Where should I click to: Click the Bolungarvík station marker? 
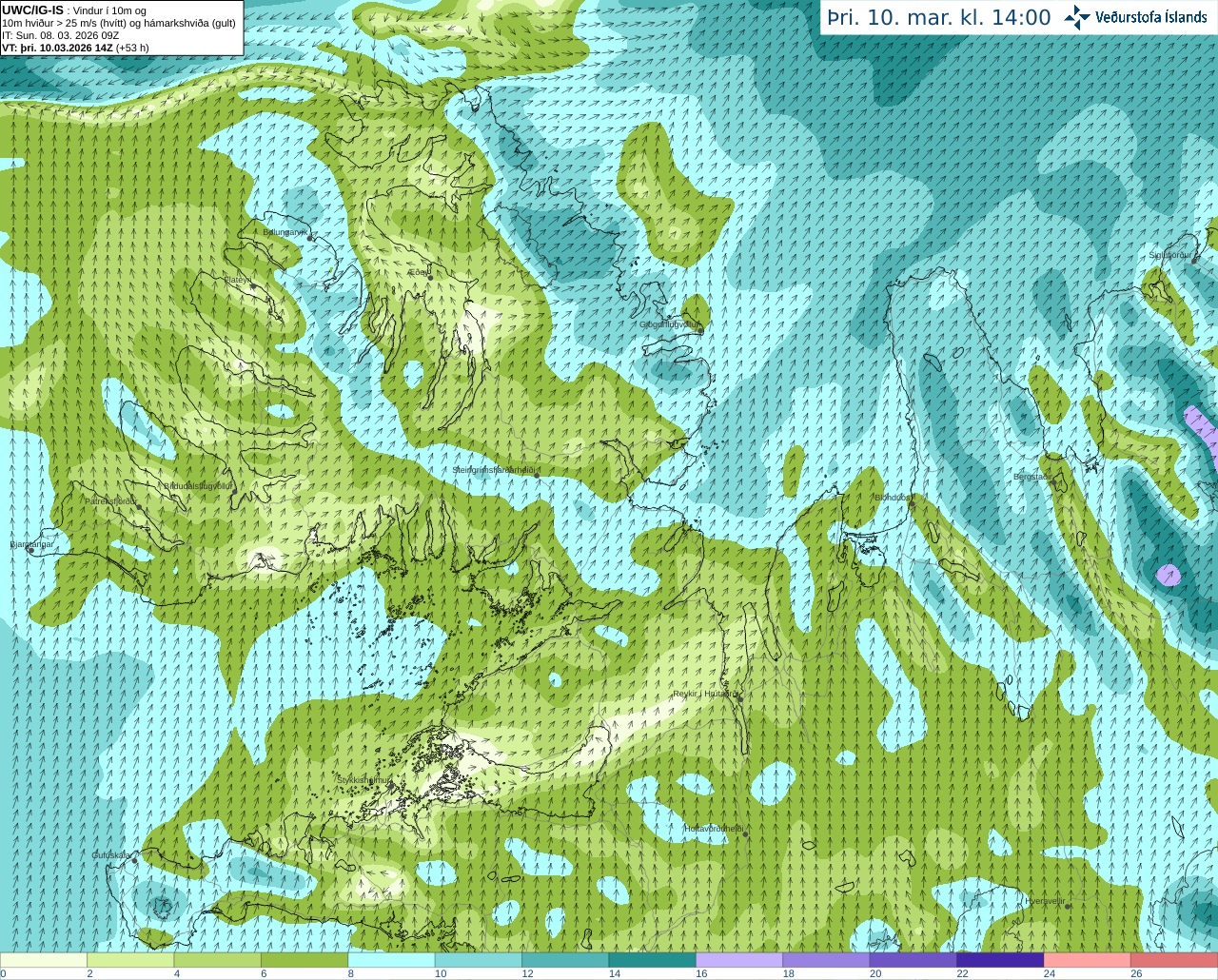click(310, 237)
